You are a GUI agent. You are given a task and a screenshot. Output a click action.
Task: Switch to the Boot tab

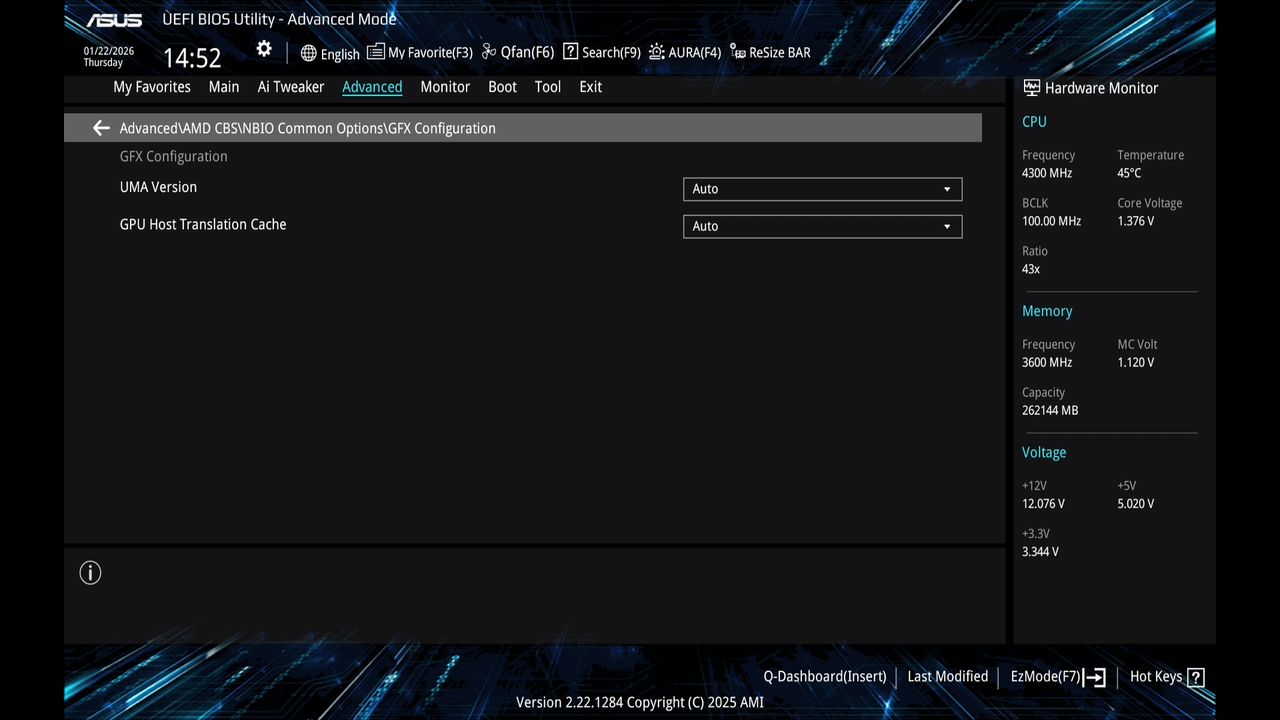502,87
